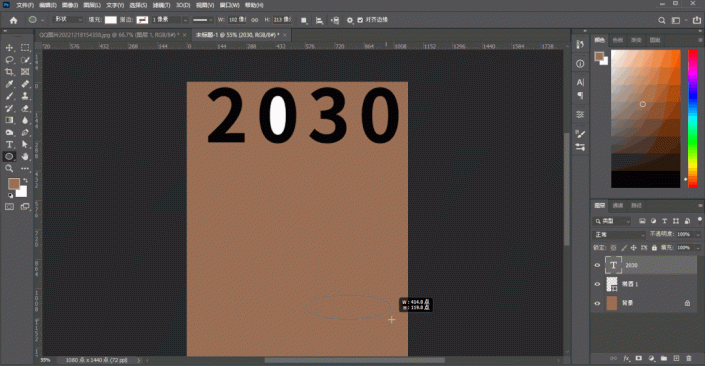The width and height of the screenshot is (705, 366).
Task: Select the Horizontal Type tool
Action: click(9, 145)
